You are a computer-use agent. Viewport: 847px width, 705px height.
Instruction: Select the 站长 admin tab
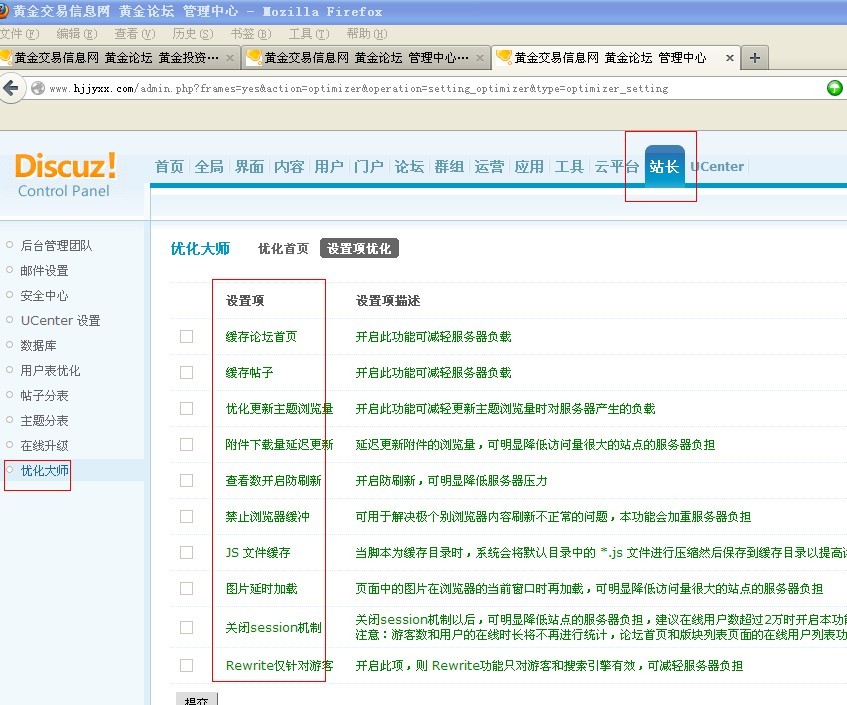coord(664,166)
